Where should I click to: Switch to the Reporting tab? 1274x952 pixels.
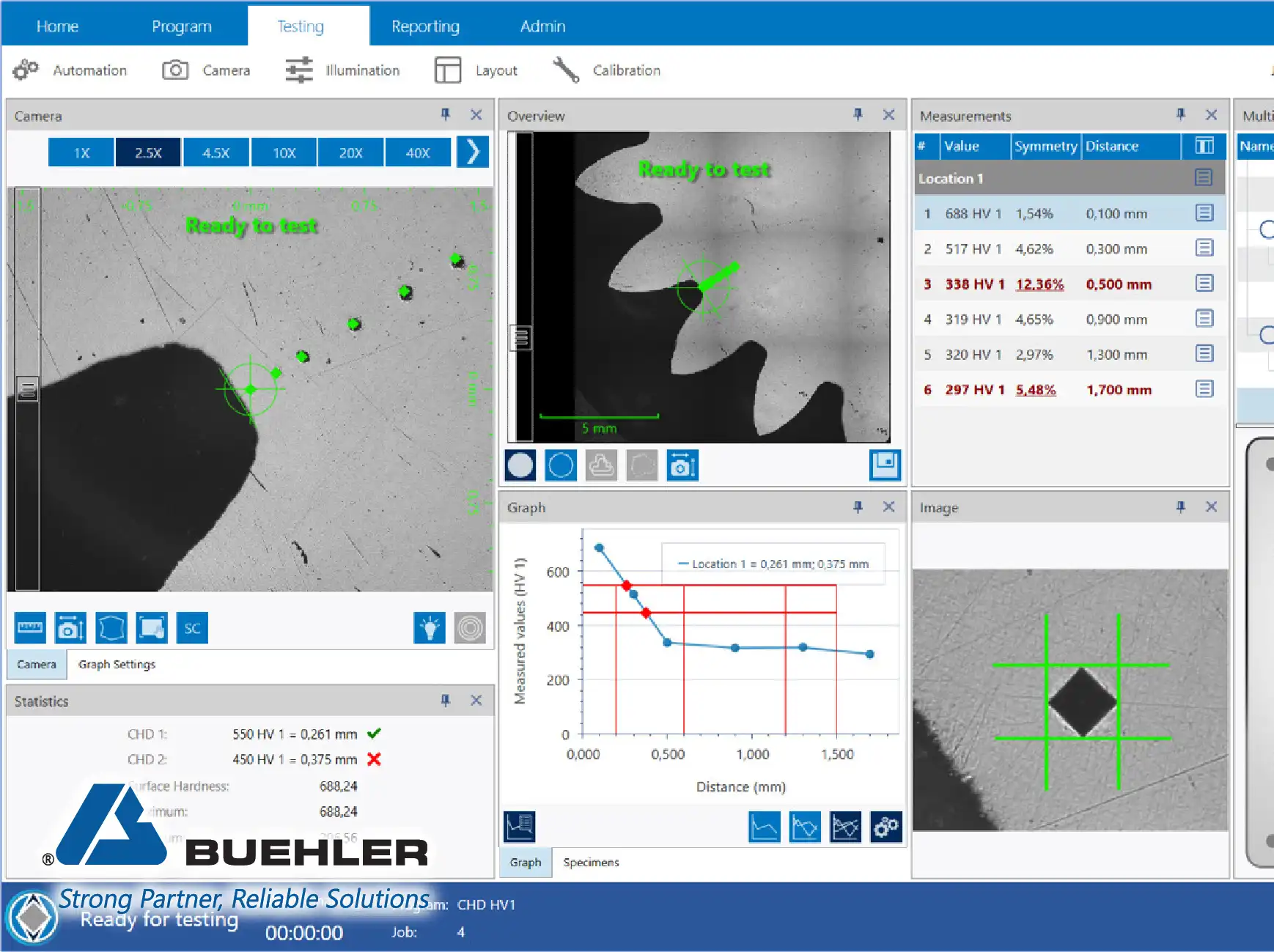coord(425,26)
